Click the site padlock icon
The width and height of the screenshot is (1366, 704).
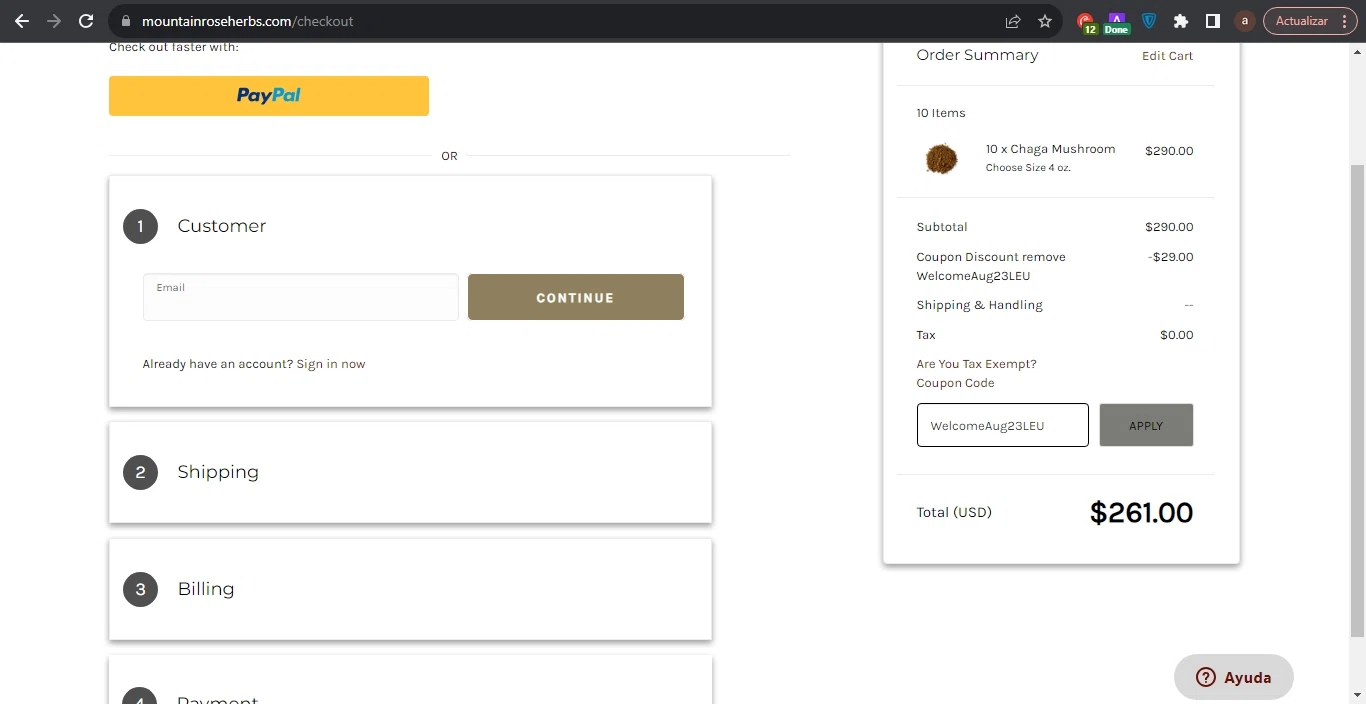pyautogui.click(x=125, y=21)
